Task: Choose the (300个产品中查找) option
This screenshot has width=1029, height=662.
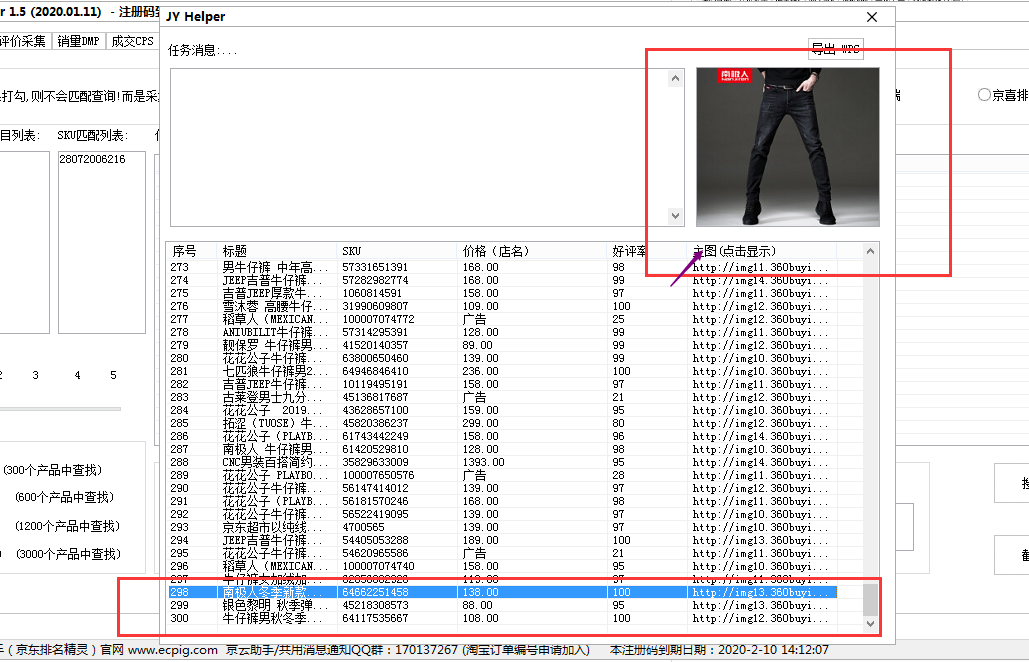Action: point(52,470)
